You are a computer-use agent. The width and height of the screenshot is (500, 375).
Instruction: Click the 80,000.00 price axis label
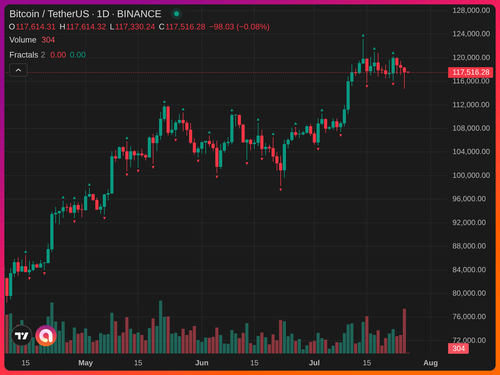coord(469,293)
